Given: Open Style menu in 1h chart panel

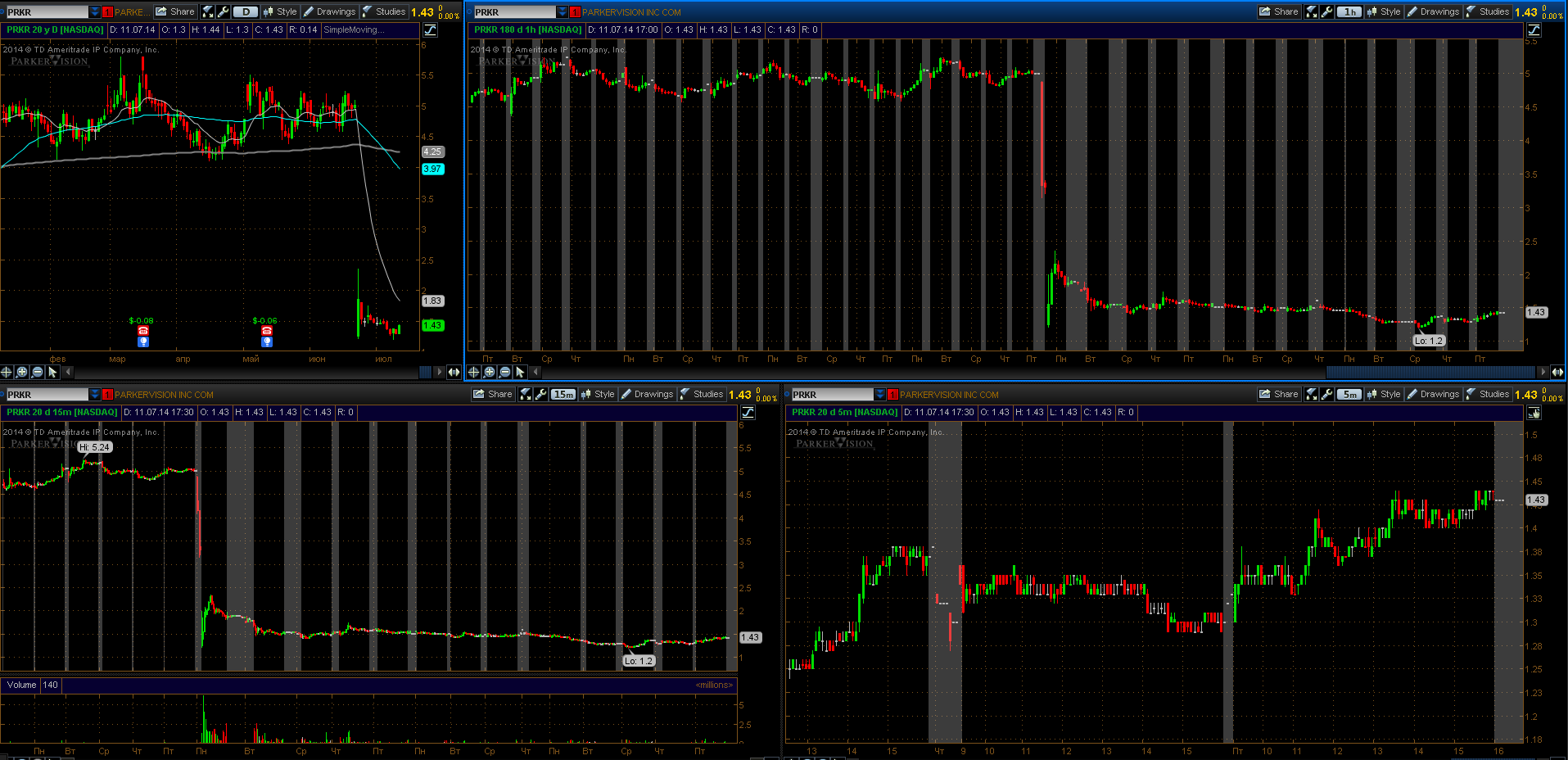Looking at the screenshot, I should [1384, 11].
